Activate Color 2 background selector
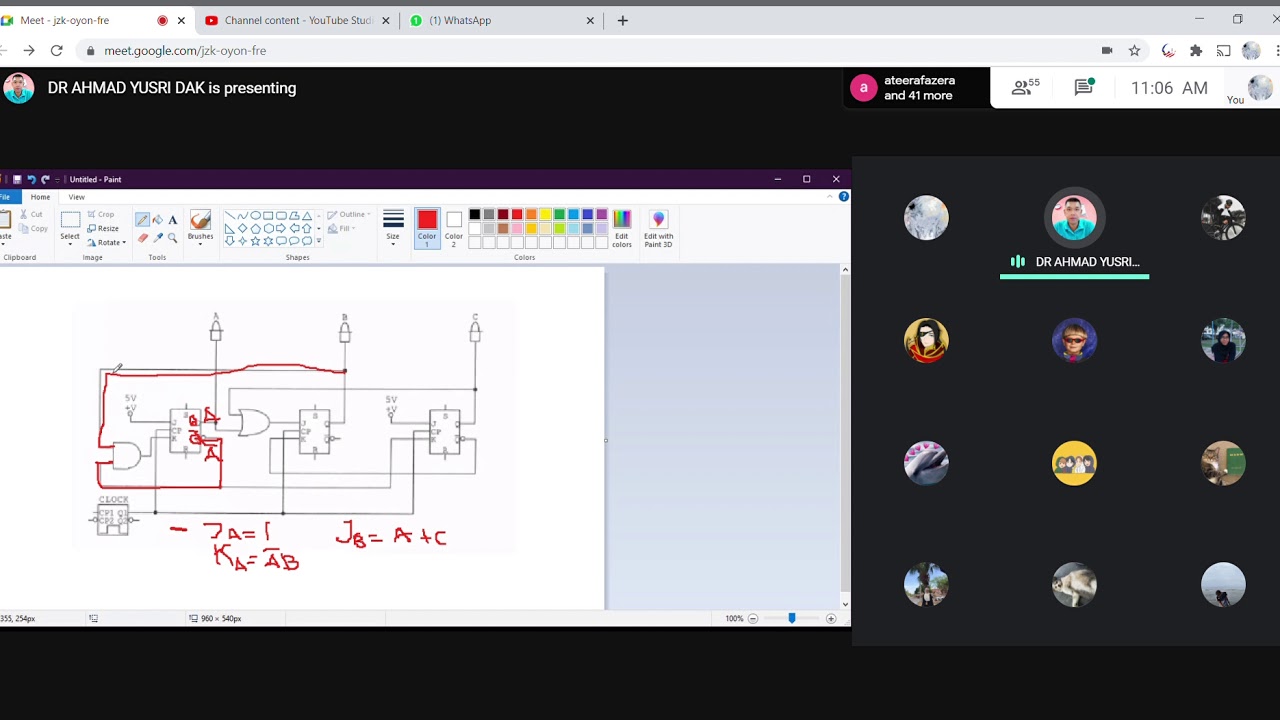This screenshot has width=1280, height=720. coord(454,229)
